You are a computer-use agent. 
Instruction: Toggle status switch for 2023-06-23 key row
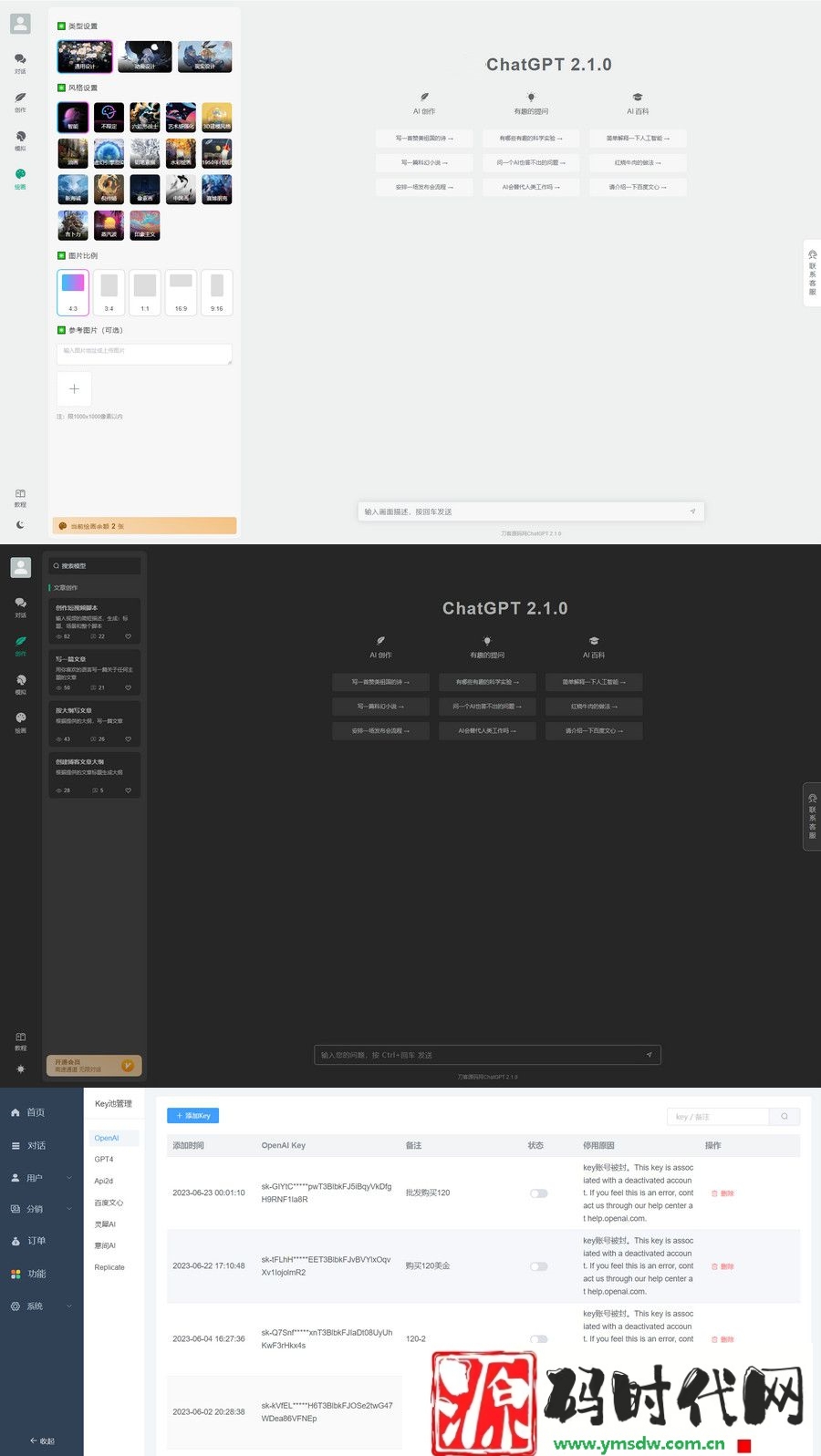(539, 1193)
